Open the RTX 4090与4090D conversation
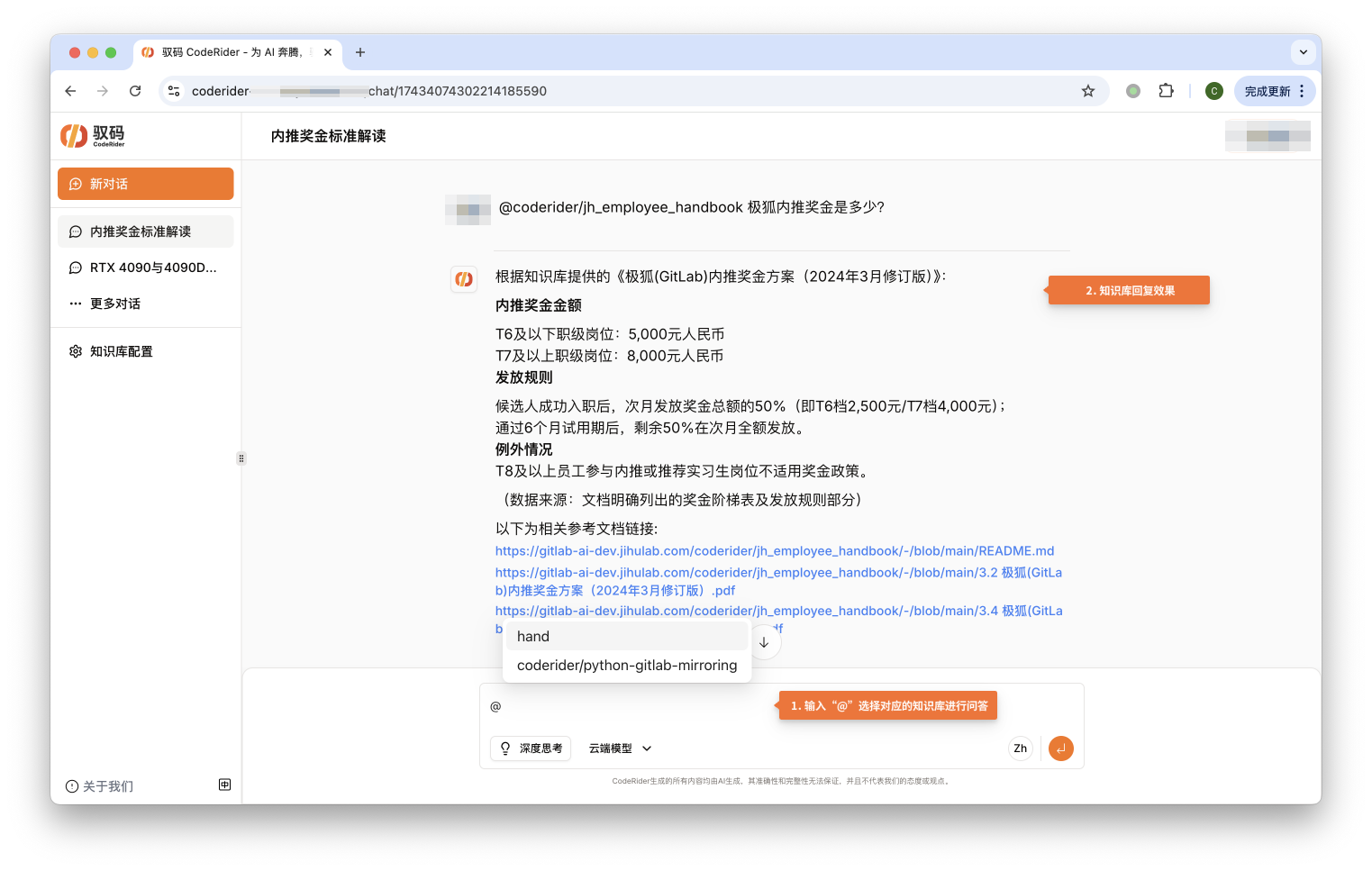The image size is (1372, 871). (145, 268)
